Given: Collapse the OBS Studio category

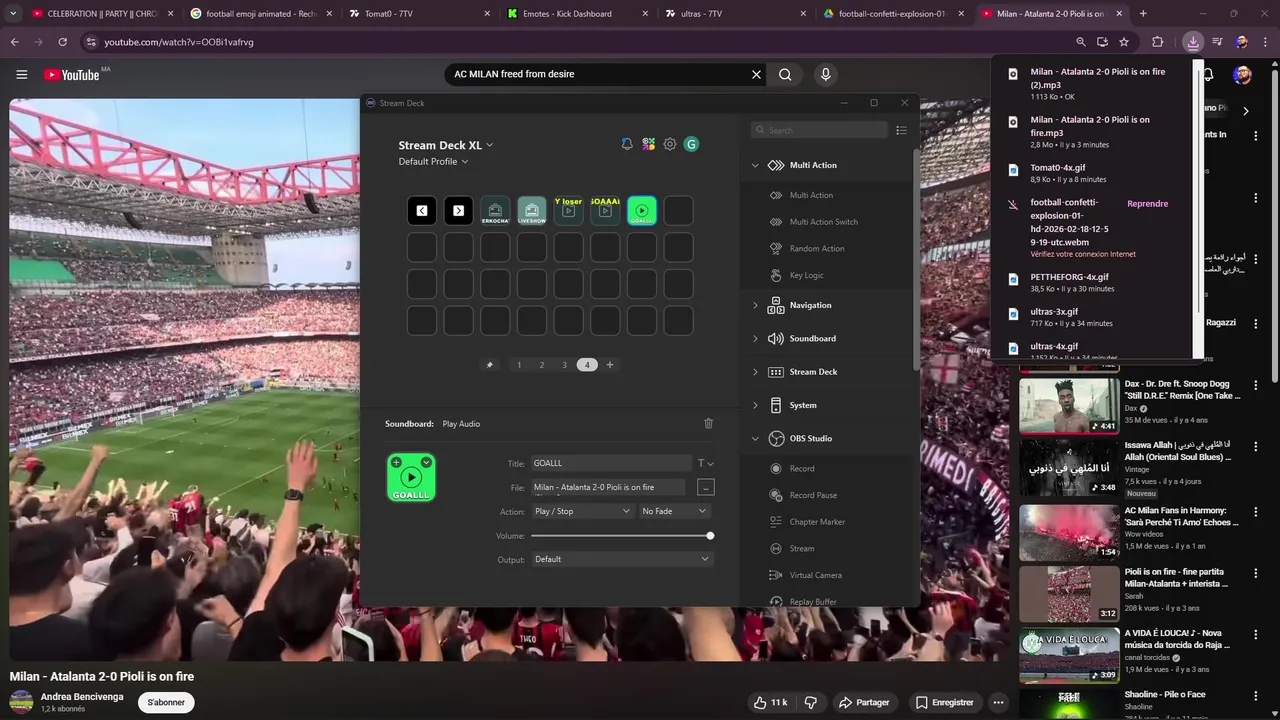Looking at the screenshot, I should (x=755, y=438).
